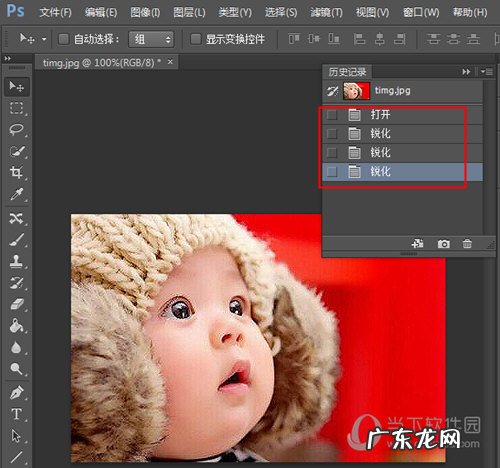Select the Brush tool
The image size is (500, 468).
tap(17, 240)
